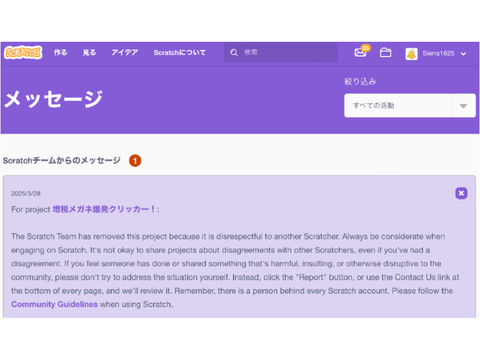Screen dimensions: 480x360
Task: Click the Scratch logo
Action: (x=23, y=53)
